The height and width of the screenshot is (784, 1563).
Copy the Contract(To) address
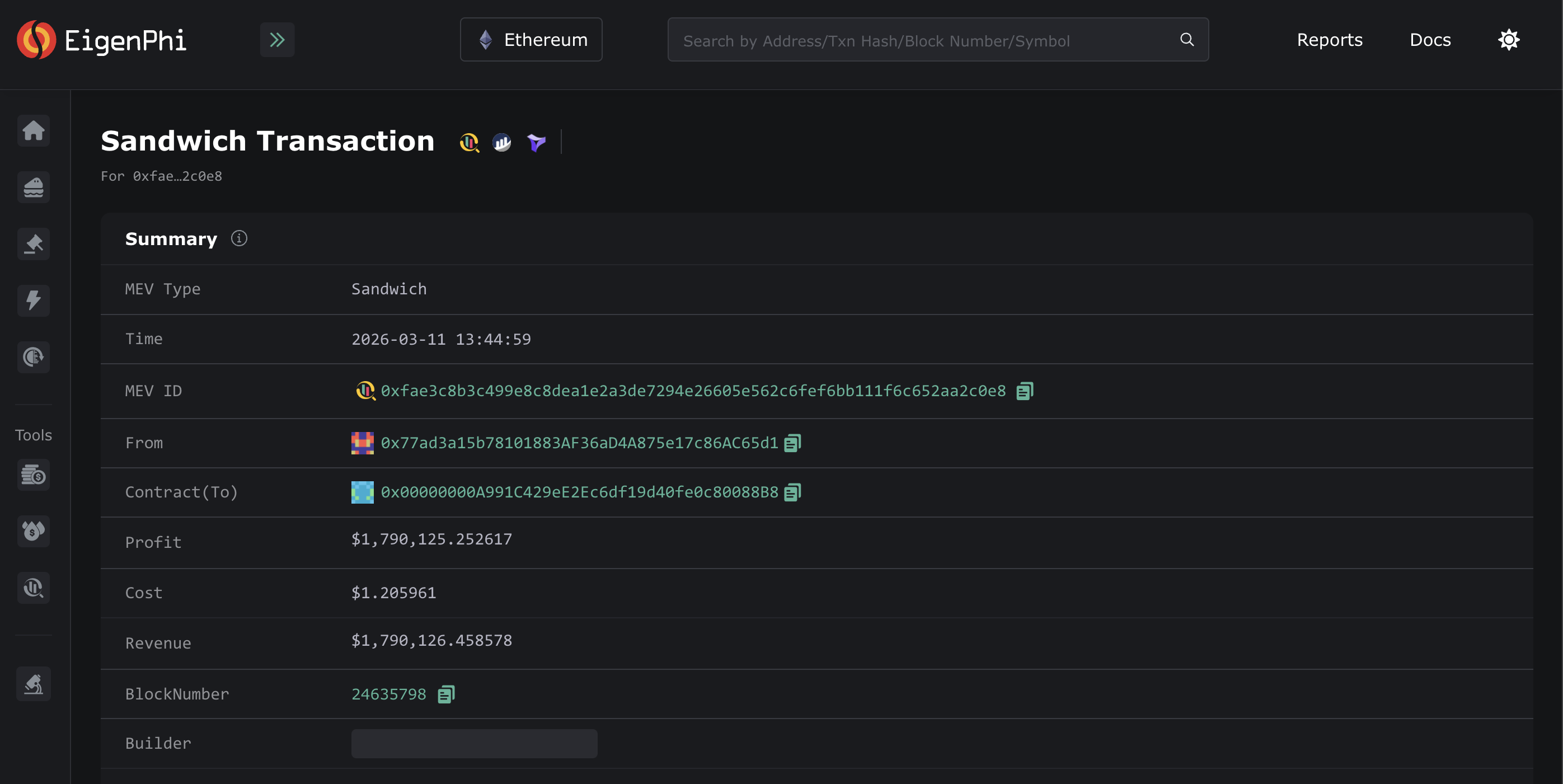792,492
